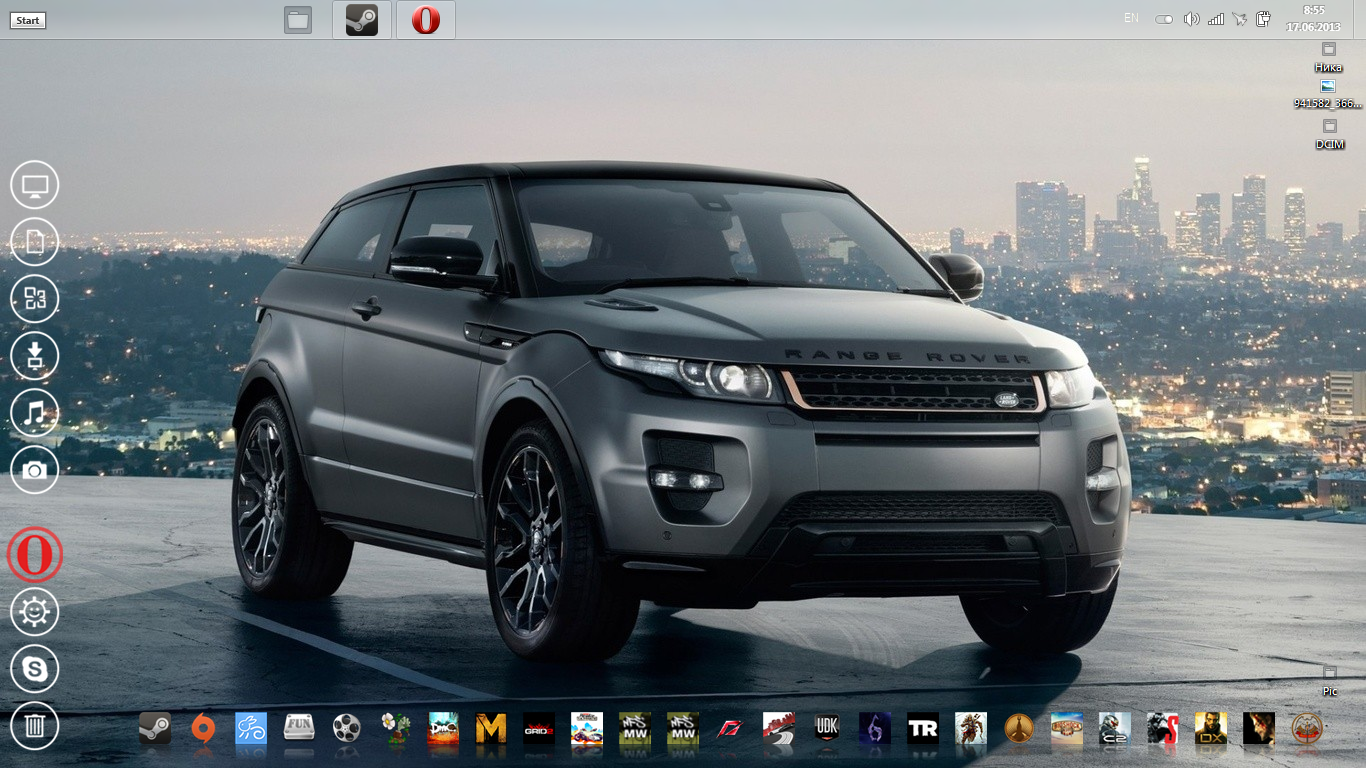
Task: Switch to Opera in the top taskbar
Action: click(426, 20)
